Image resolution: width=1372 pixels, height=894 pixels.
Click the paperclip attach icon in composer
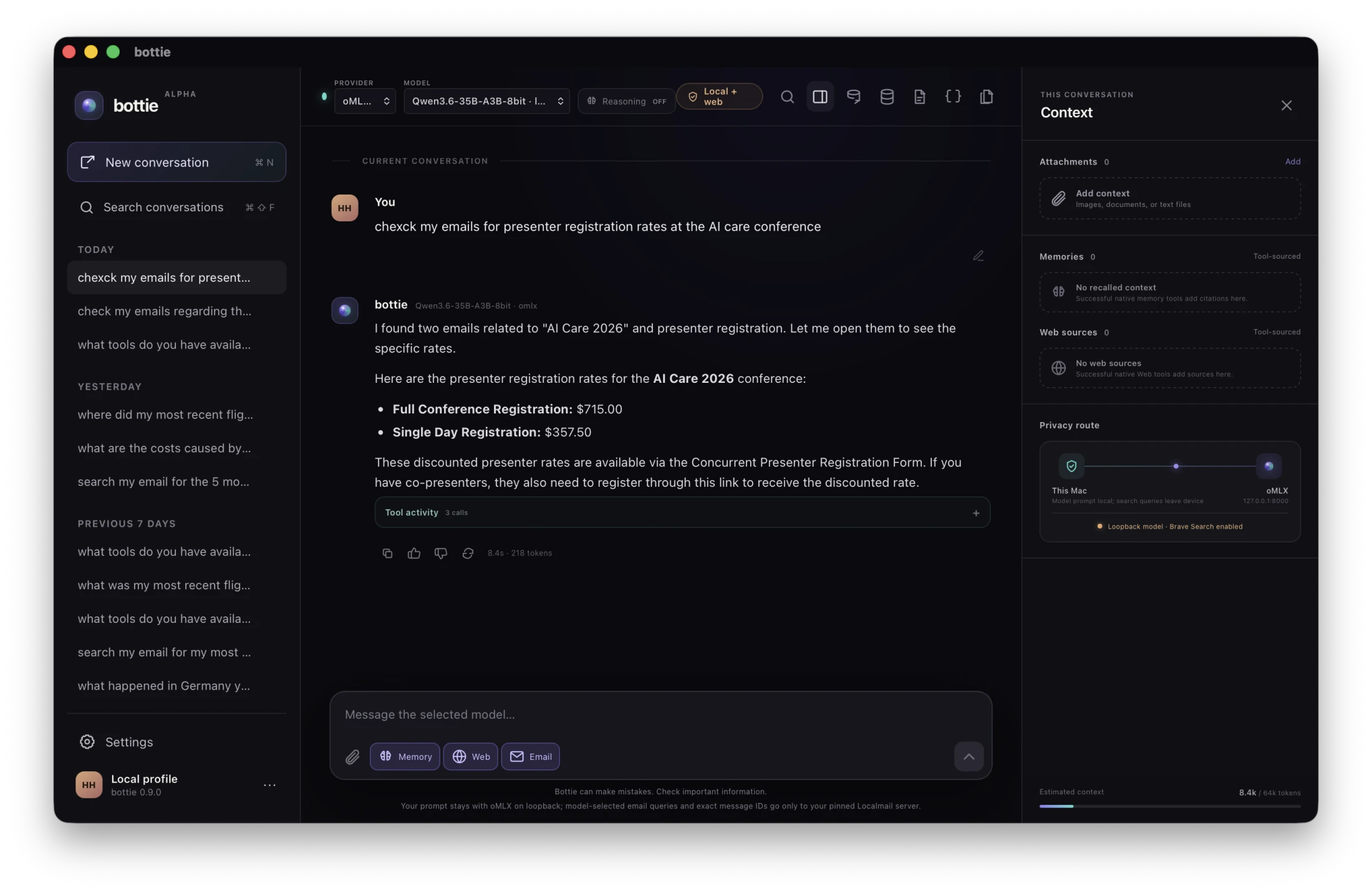[x=352, y=757]
